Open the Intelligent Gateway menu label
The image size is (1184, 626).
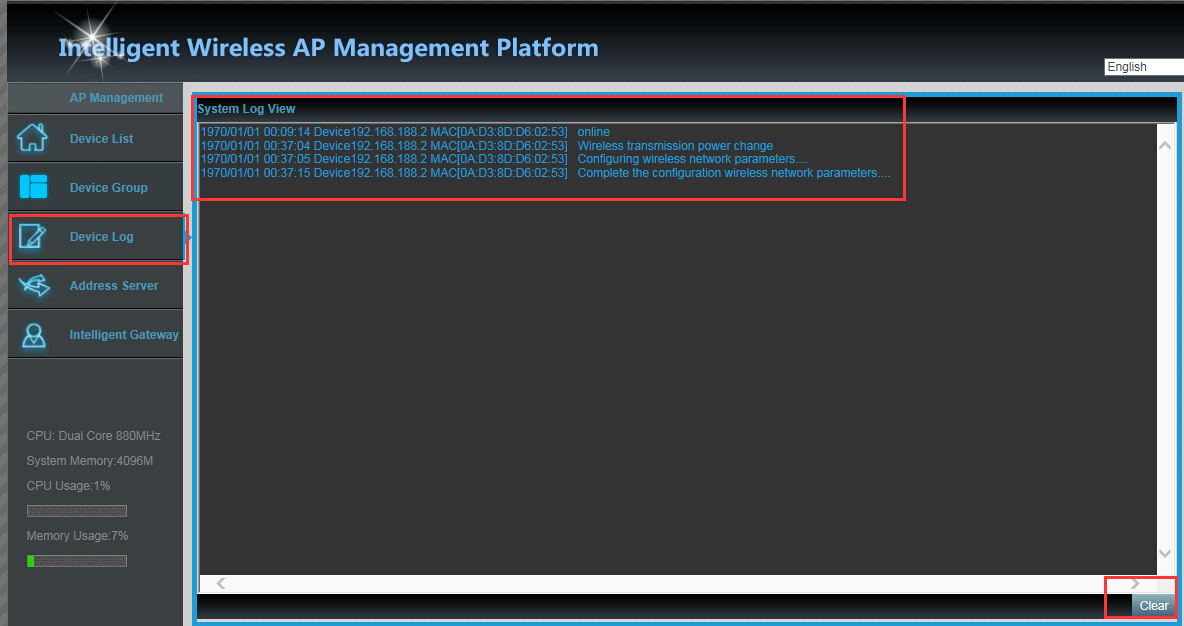(x=124, y=335)
